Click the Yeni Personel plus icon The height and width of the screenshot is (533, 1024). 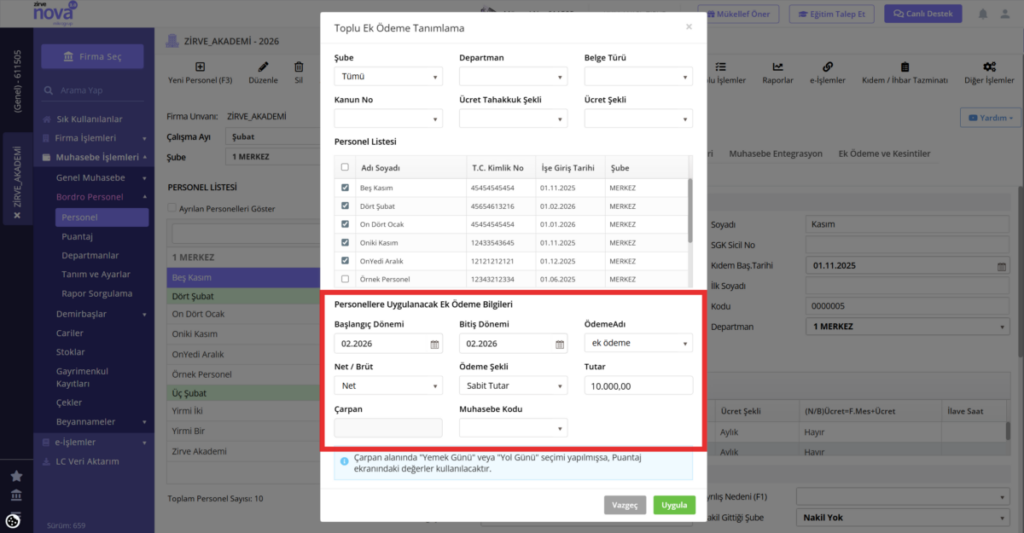(x=200, y=67)
